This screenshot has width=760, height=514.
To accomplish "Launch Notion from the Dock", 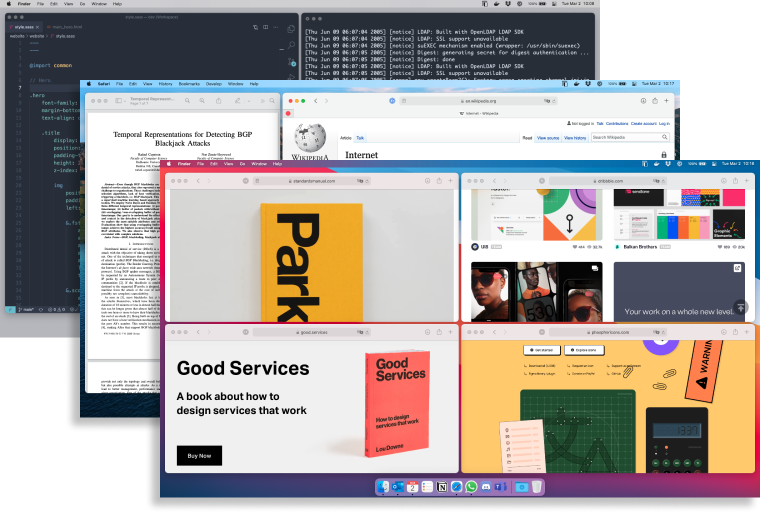I will [442, 487].
